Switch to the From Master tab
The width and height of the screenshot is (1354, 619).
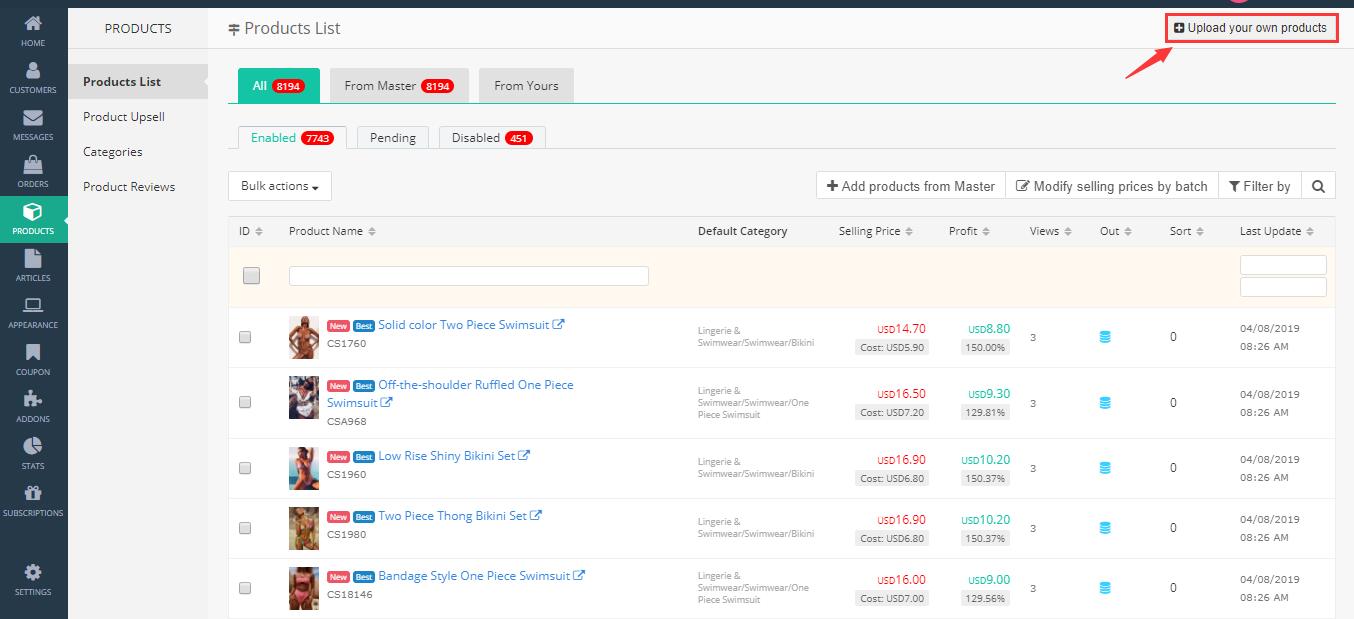pos(398,86)
